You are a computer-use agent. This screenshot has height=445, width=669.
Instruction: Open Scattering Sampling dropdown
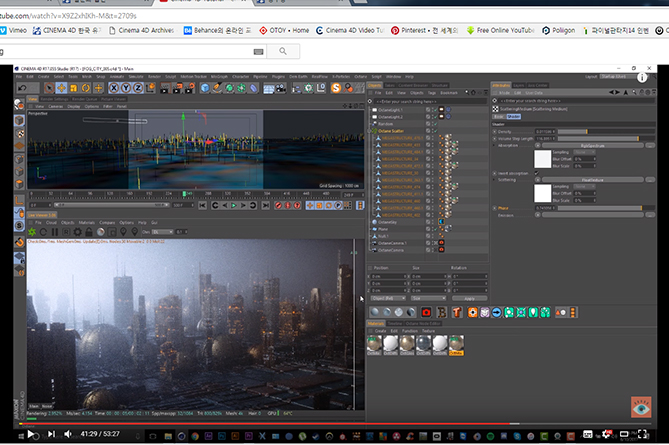[x=584, y=186]
